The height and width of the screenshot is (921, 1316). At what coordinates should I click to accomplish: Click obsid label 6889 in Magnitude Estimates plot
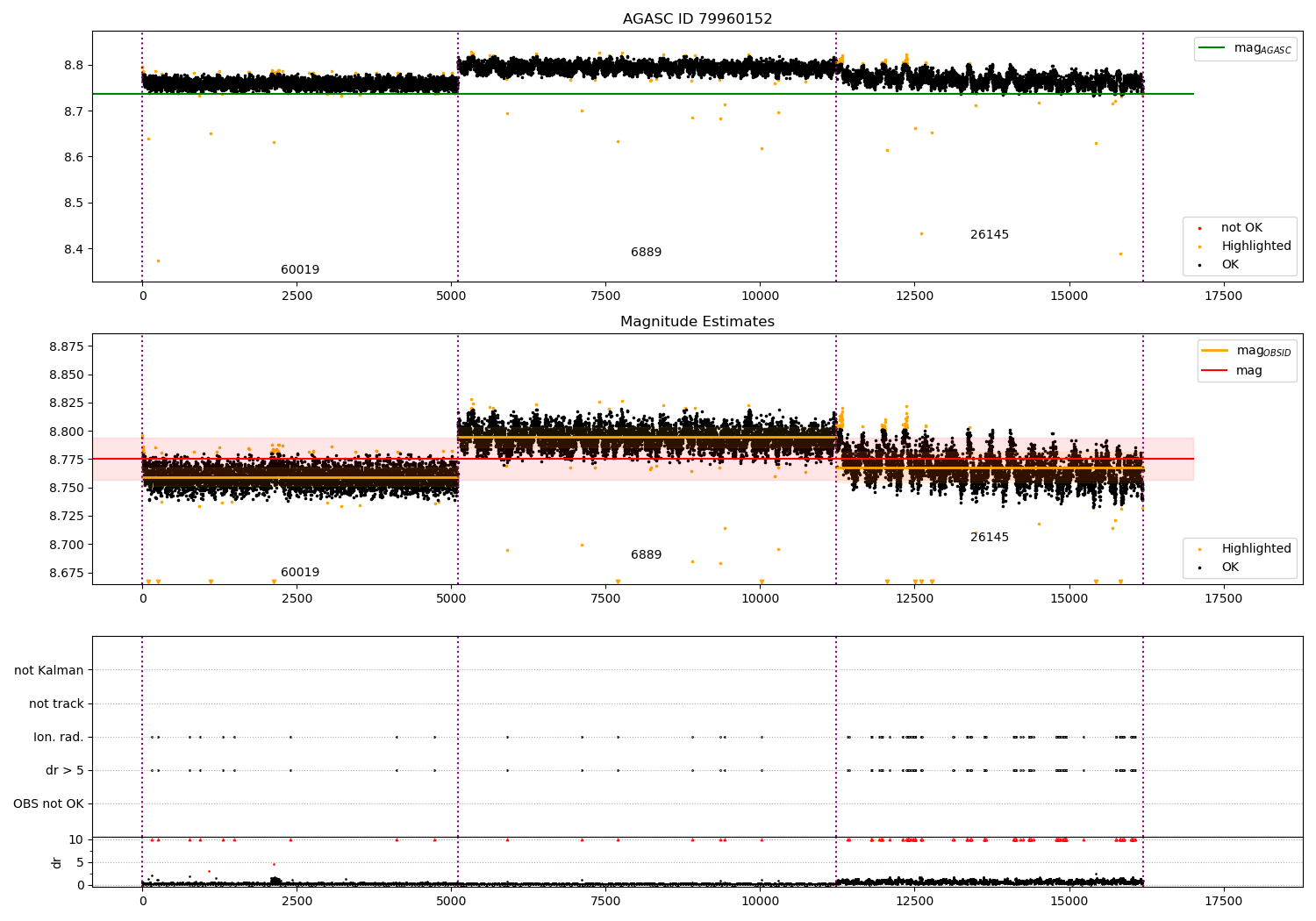click(647, 555)
